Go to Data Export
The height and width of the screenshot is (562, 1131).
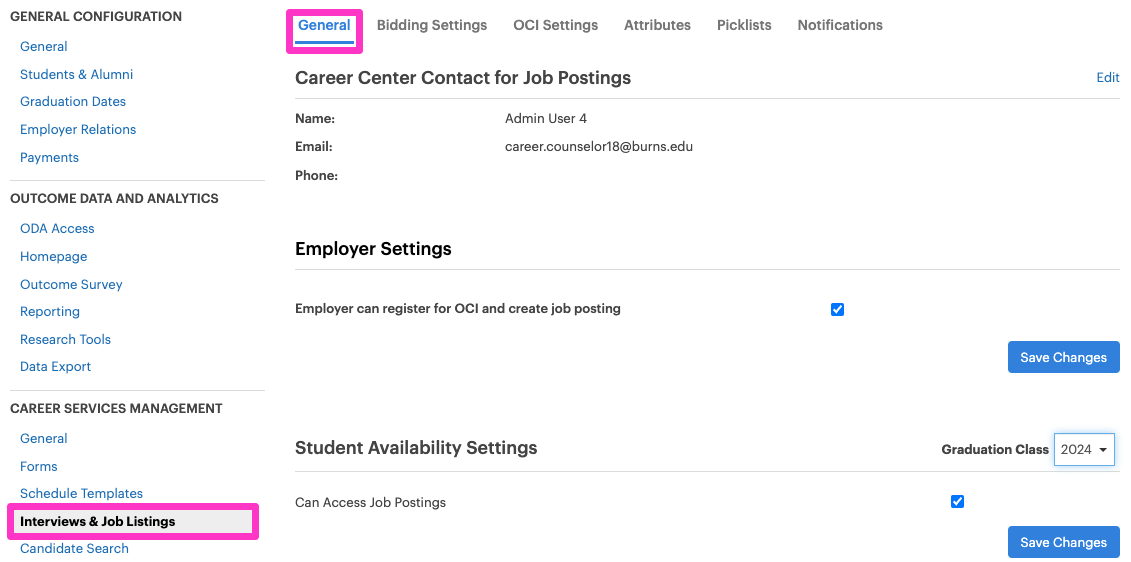[56, 366]
